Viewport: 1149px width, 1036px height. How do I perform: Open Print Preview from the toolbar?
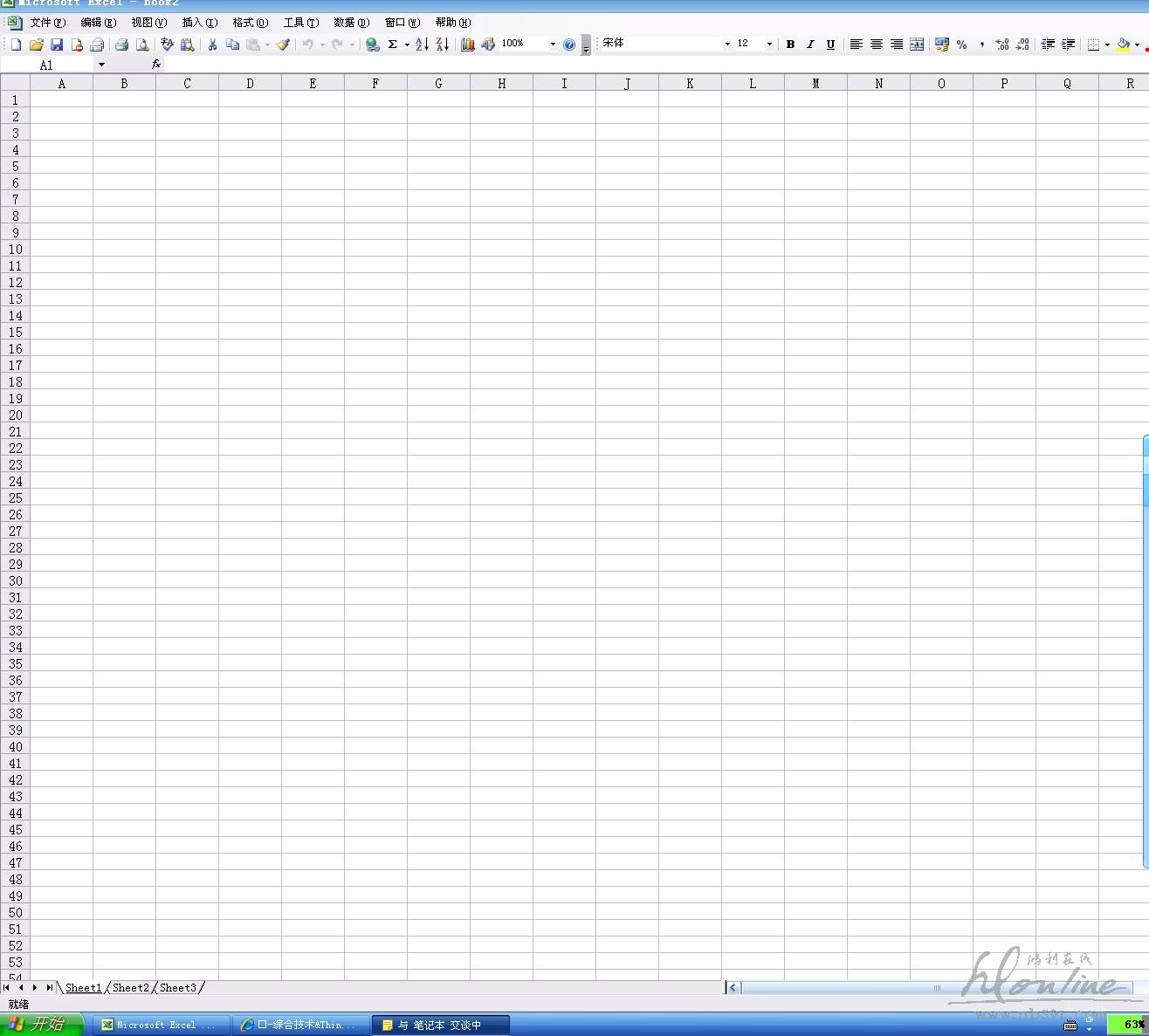coord(141,45)
